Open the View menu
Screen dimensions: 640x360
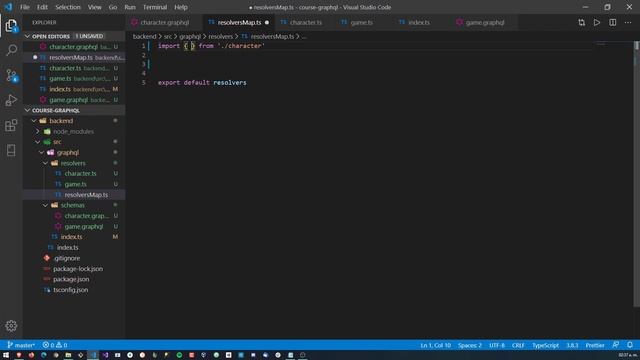click(x=95, y=7)
